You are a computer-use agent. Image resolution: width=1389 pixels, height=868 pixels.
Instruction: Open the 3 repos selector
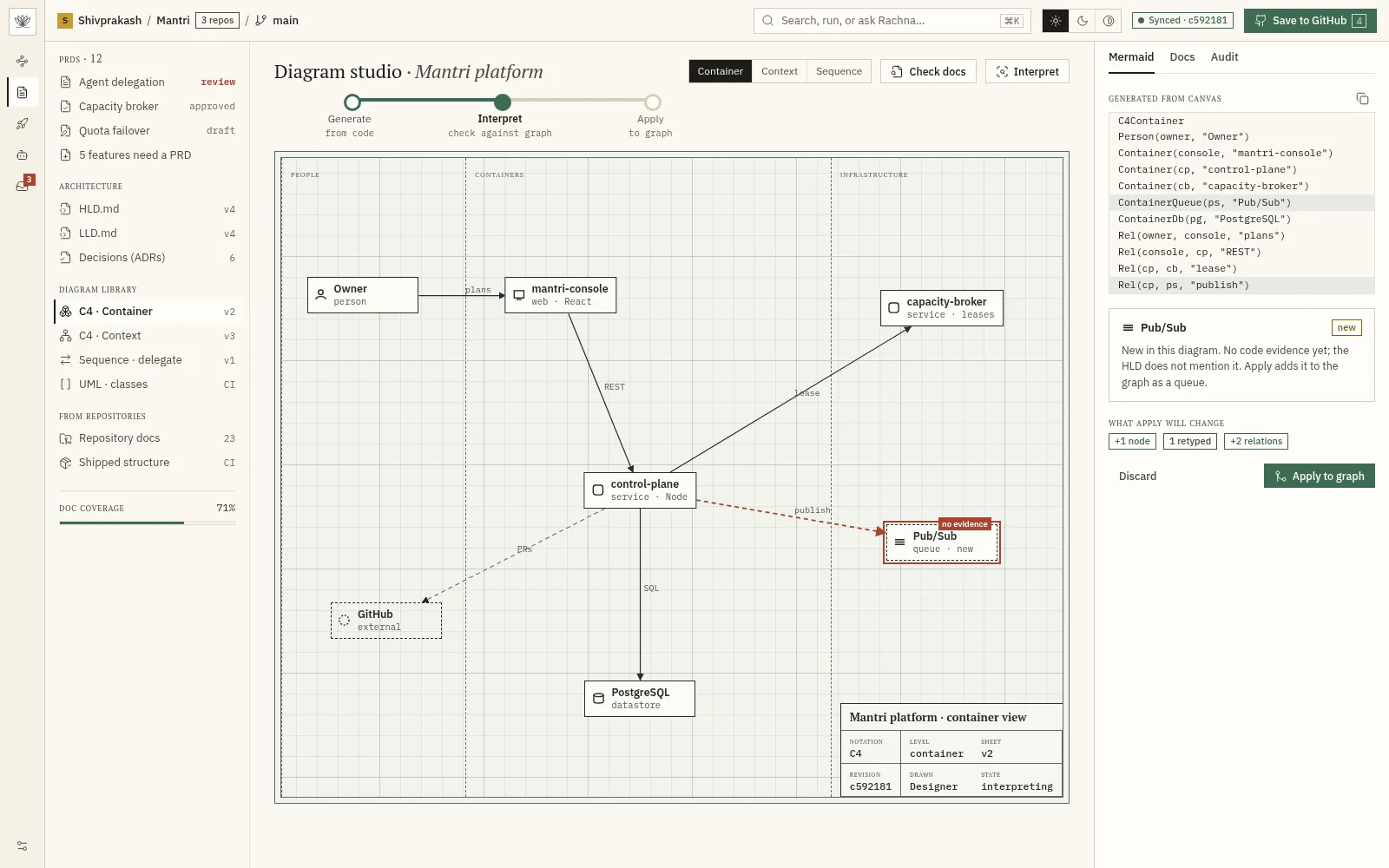tap(217, 21)
